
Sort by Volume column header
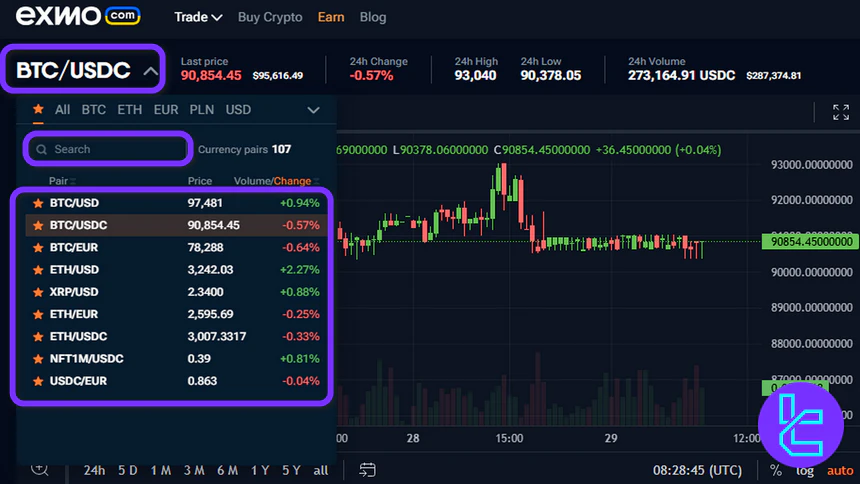(x=251, y=181)
